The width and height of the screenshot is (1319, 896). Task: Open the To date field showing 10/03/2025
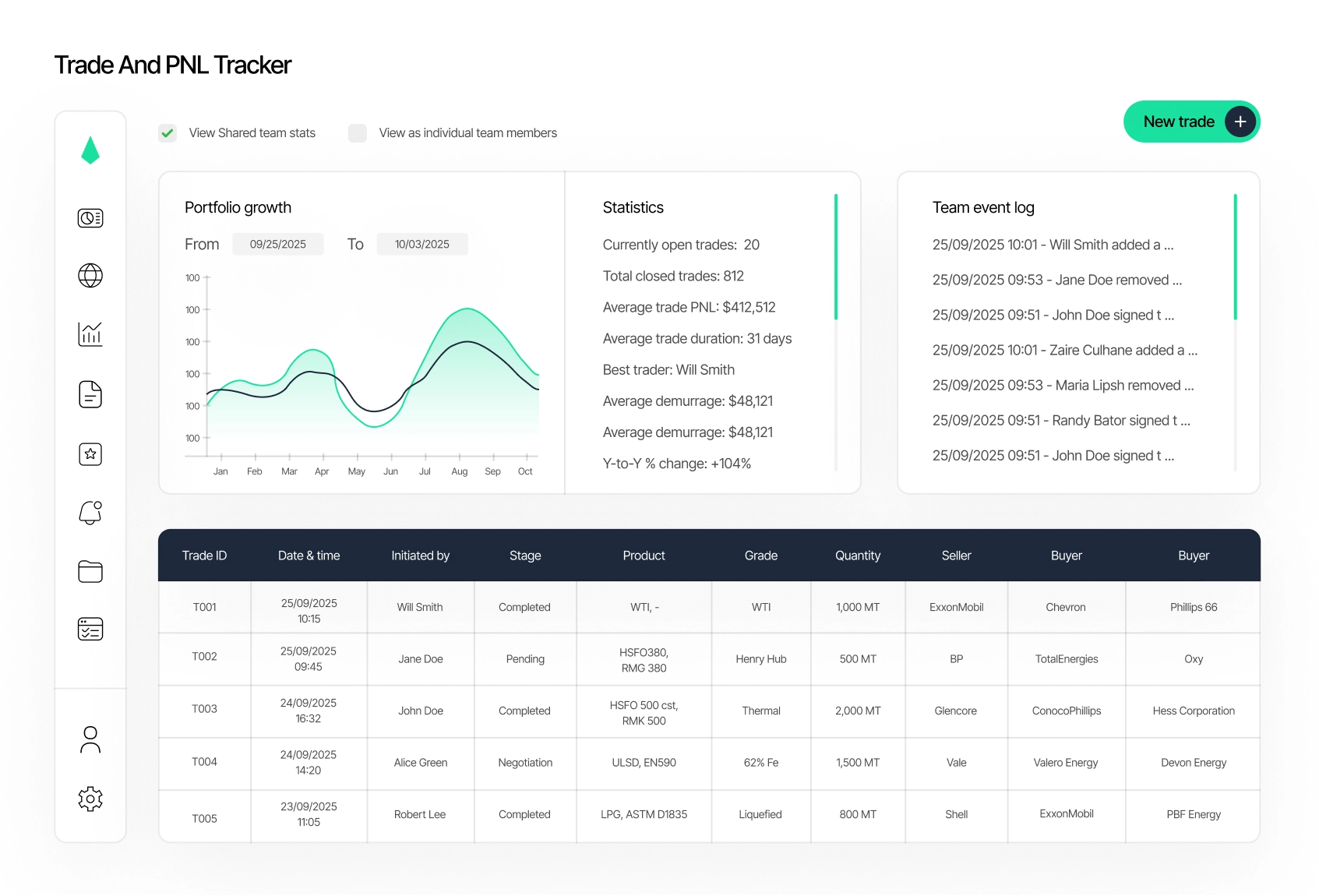422,244
